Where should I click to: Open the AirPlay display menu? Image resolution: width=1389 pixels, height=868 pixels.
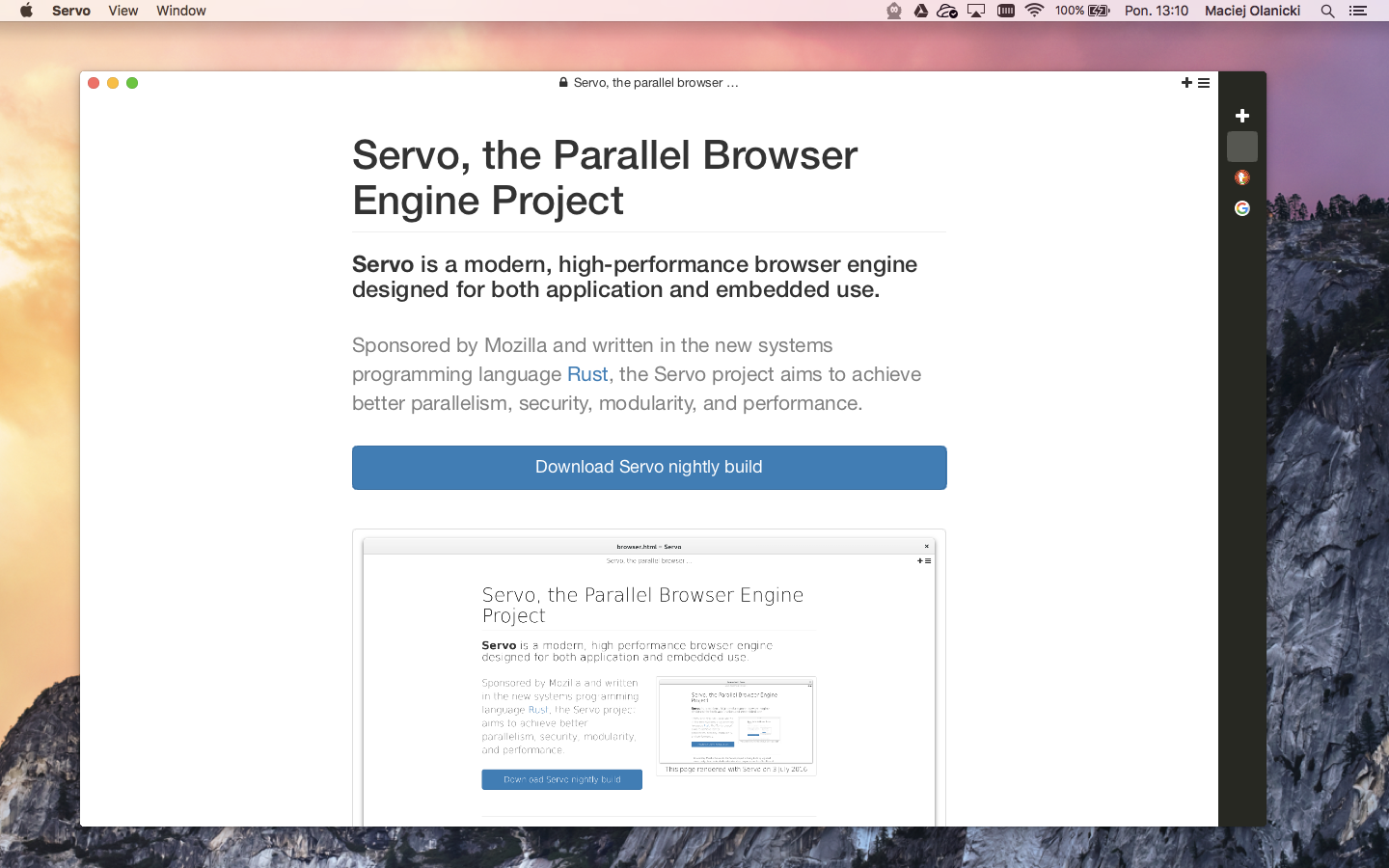976,11
